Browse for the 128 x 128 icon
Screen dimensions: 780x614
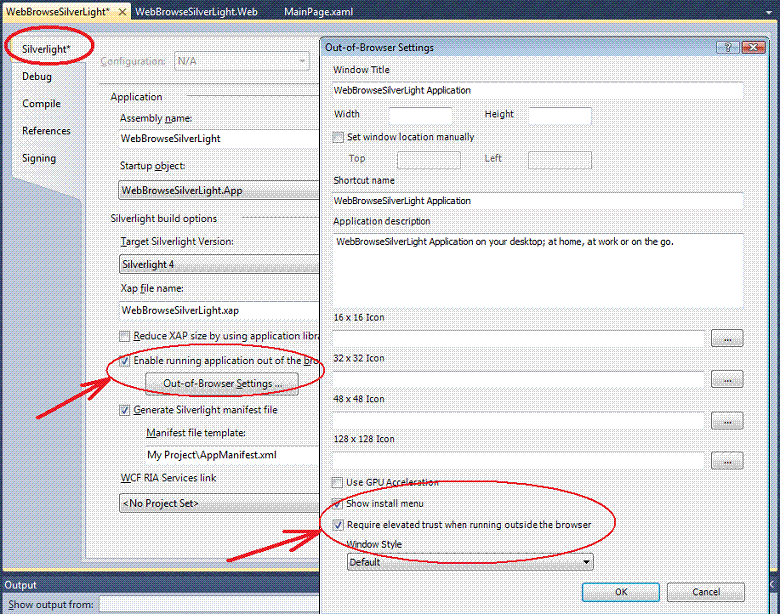727,461
